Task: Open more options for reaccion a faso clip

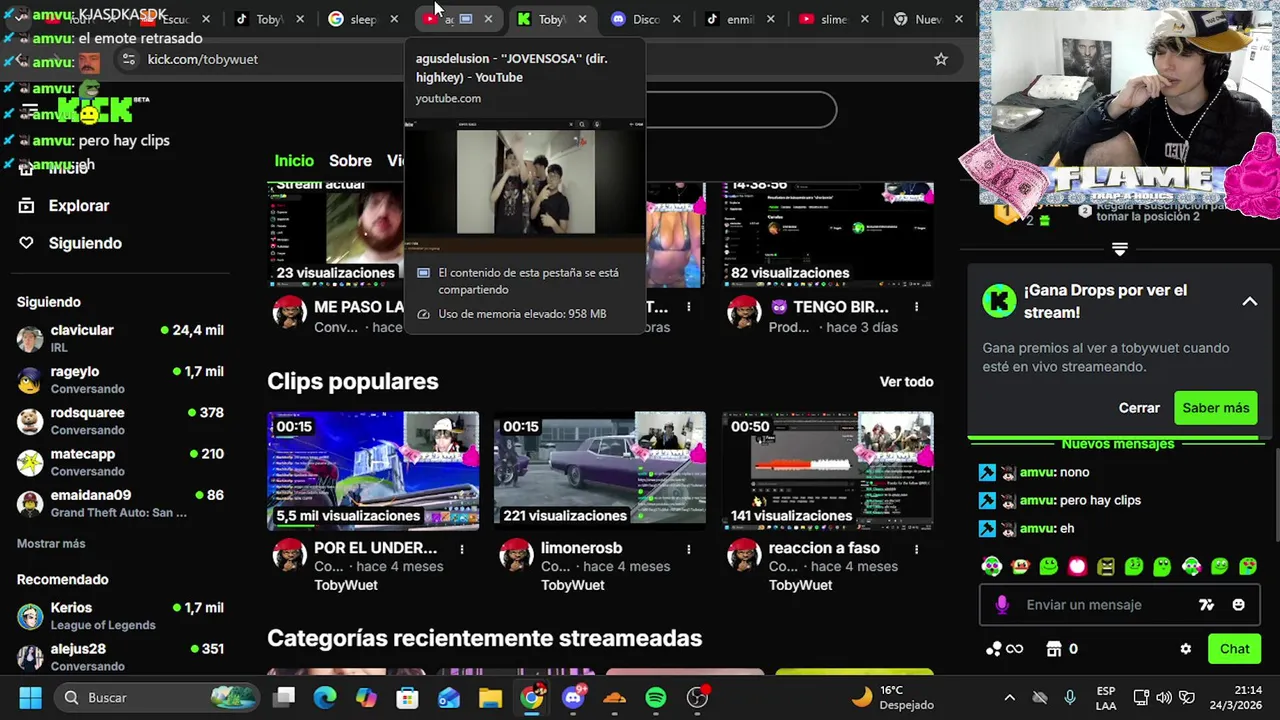Action: tap(916, 549)
